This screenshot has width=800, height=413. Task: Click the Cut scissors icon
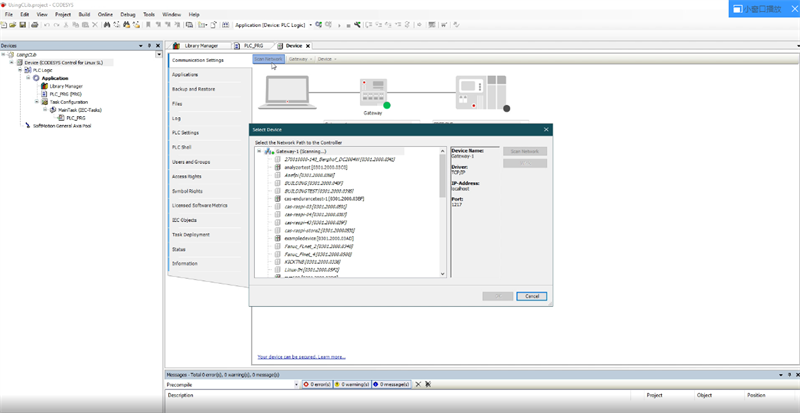[x=66, y=25]
